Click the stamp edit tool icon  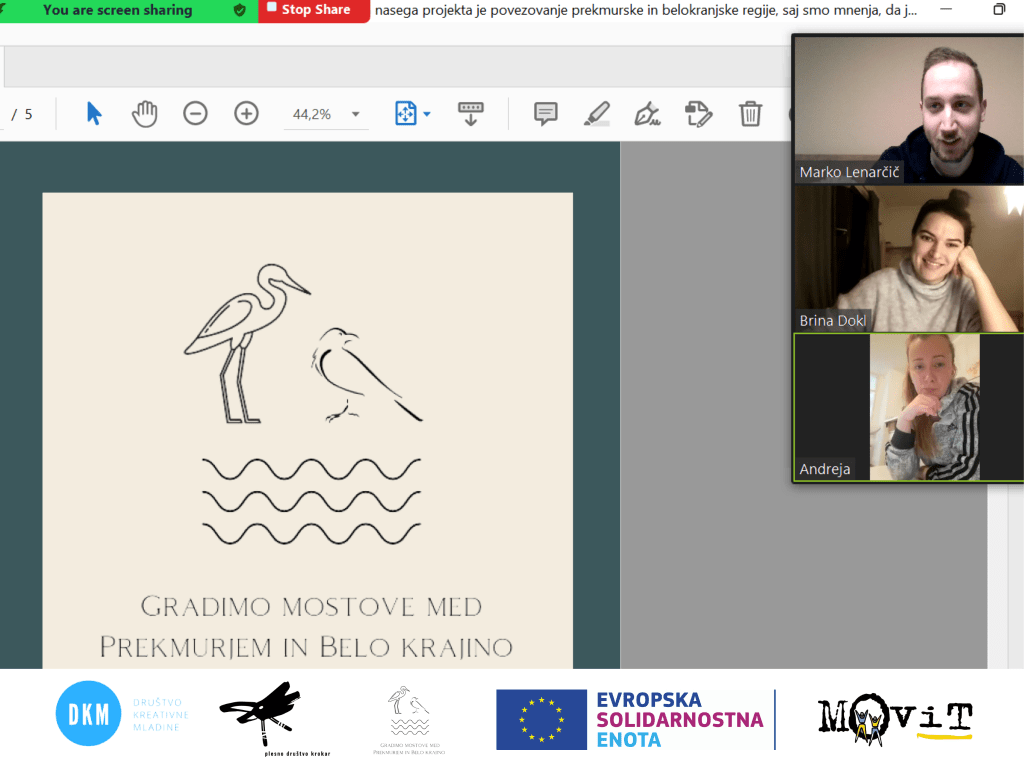pos(698,114)
